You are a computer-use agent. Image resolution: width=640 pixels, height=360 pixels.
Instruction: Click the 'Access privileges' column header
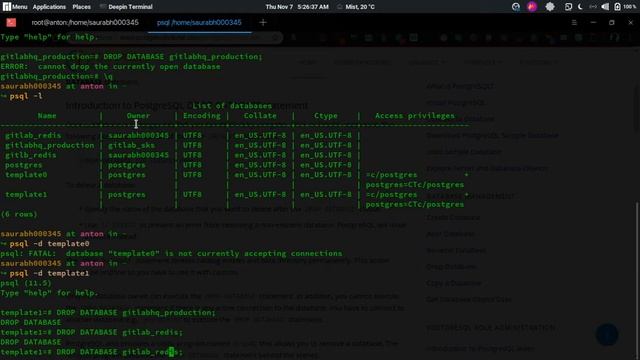pyautogui.click(x=415, y=116)
